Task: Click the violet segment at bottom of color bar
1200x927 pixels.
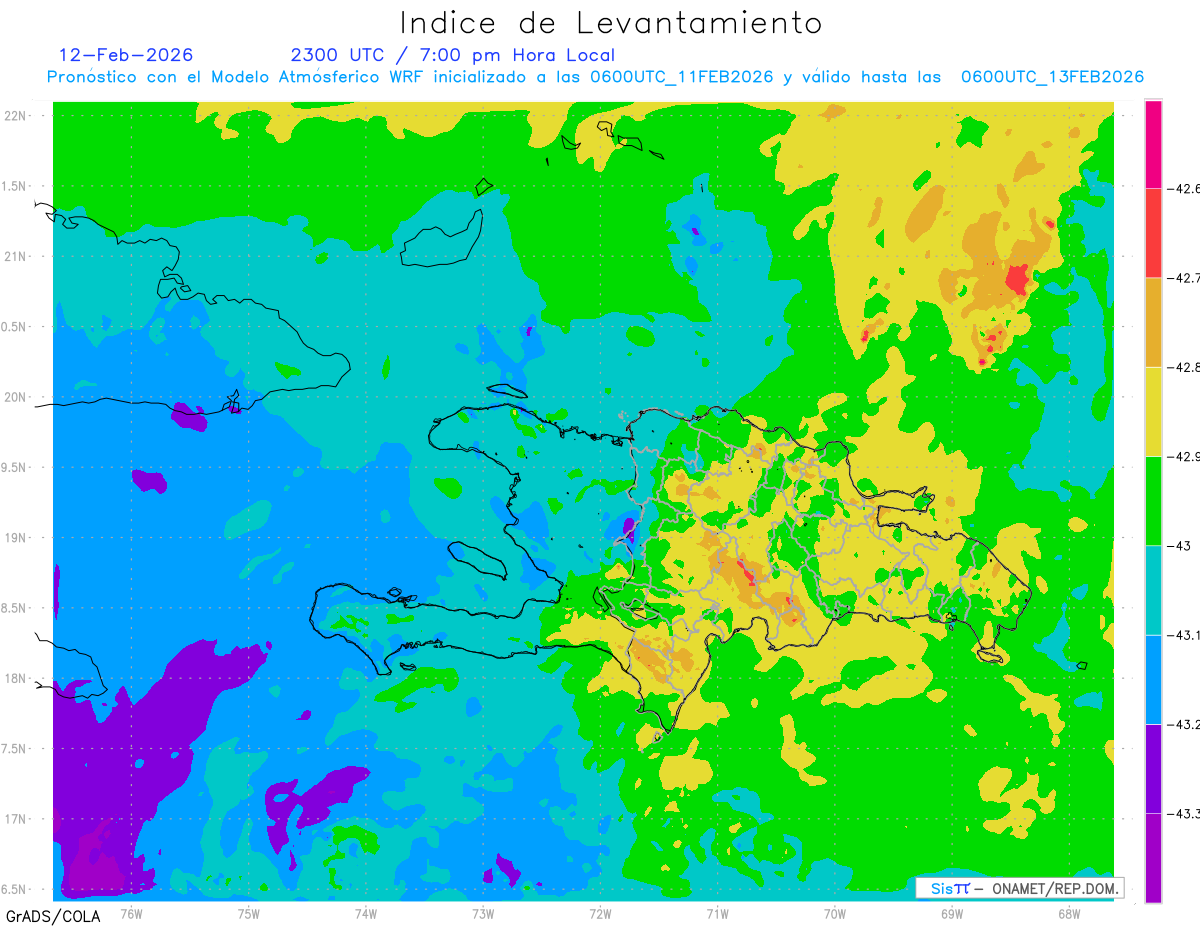Action: pyautogui.click(x=1153, y=858)
